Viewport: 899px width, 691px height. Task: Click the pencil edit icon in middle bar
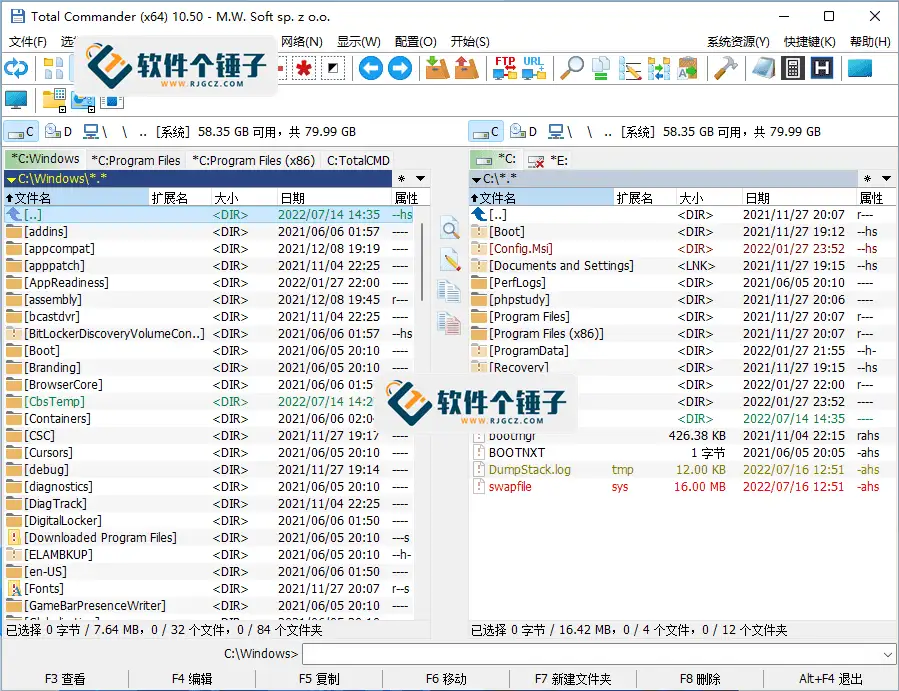pyautogui.click(x=450, y=260)
